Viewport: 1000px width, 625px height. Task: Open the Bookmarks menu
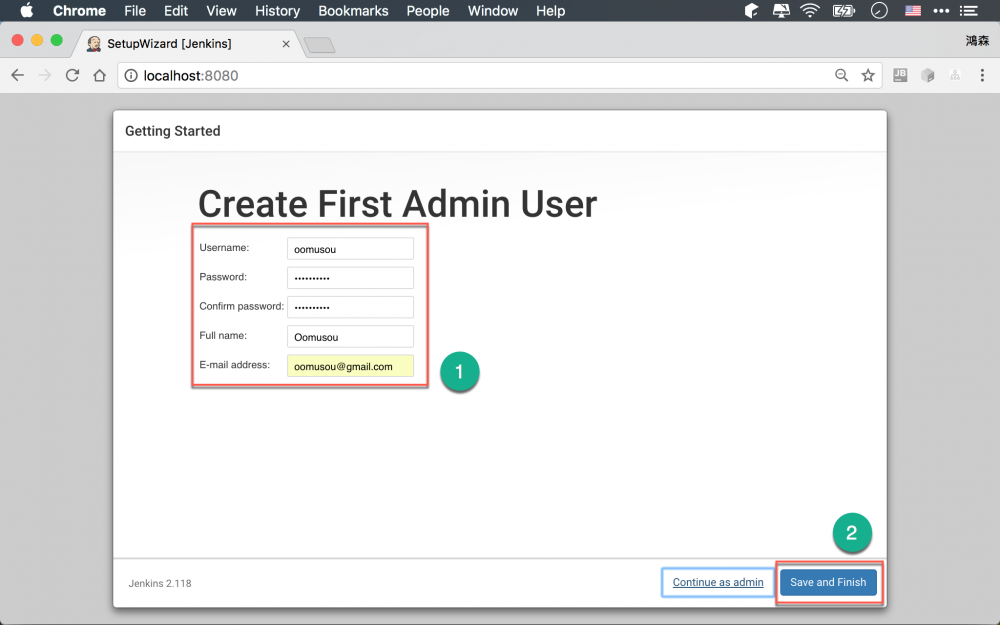point(353,11)
